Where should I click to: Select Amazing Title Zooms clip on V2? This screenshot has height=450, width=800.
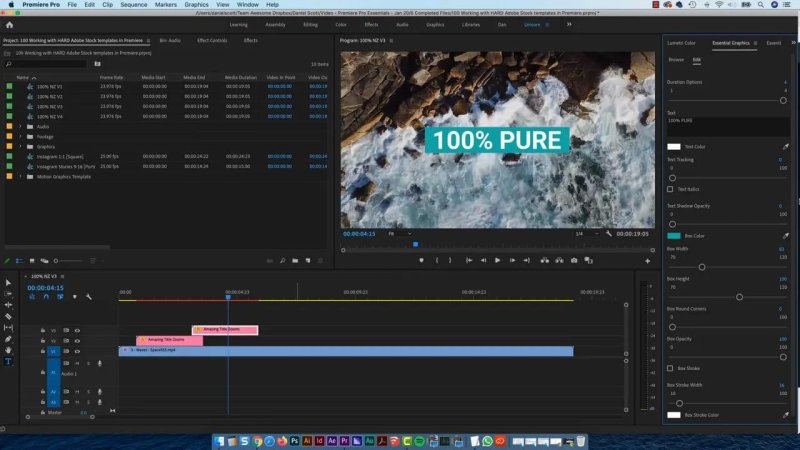169,340
